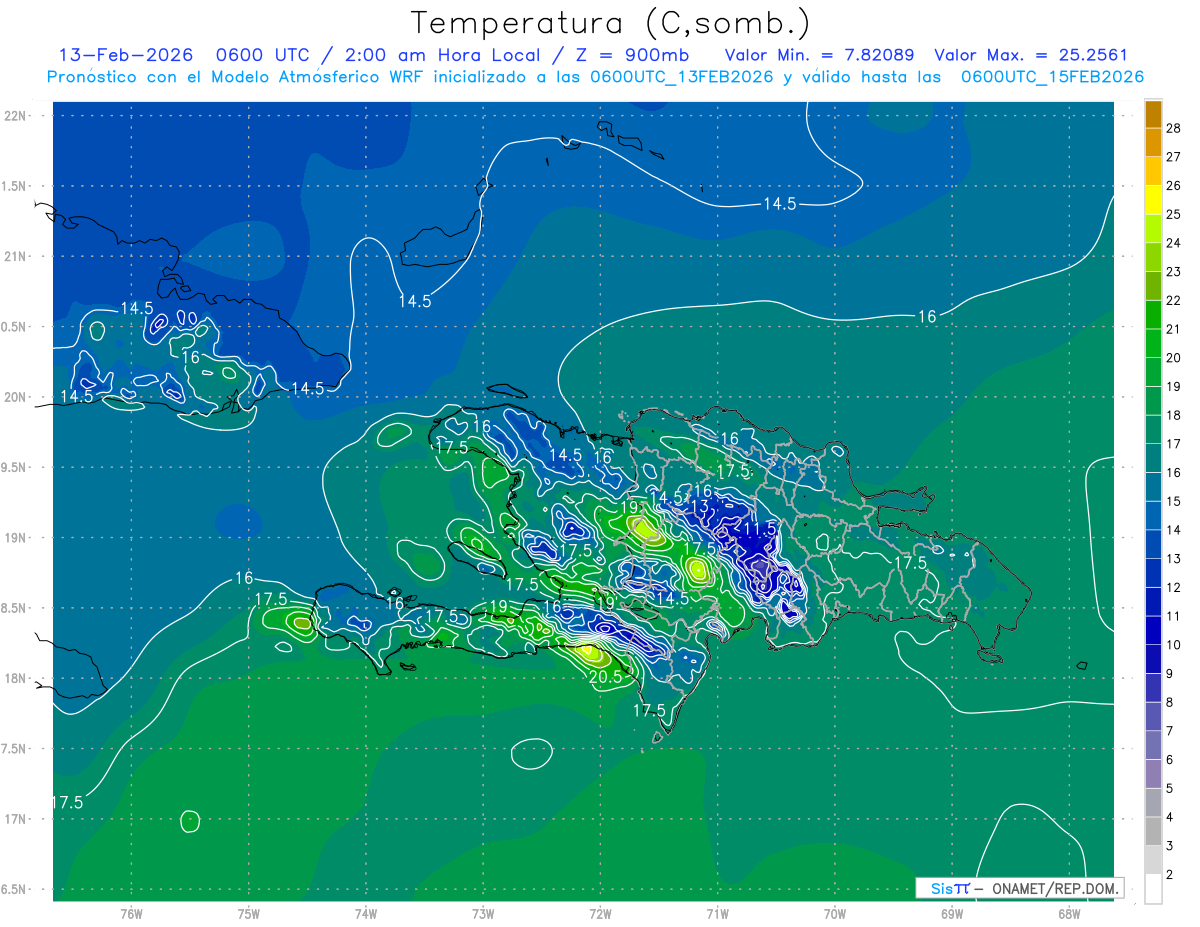The height and width of the screenshot is (927, 1200).
Task: Click the legend number '28'
Action: [x=1174, y=128]
